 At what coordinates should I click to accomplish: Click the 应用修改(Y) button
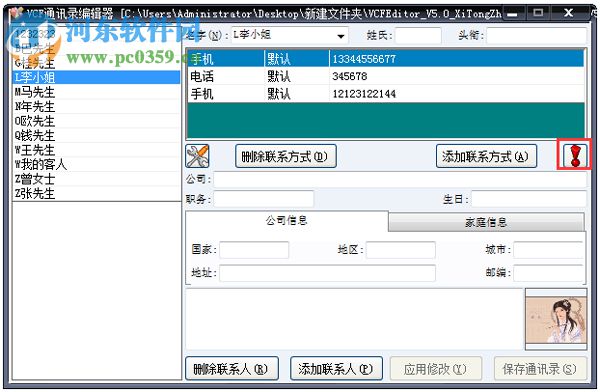[x=436, y=369]
